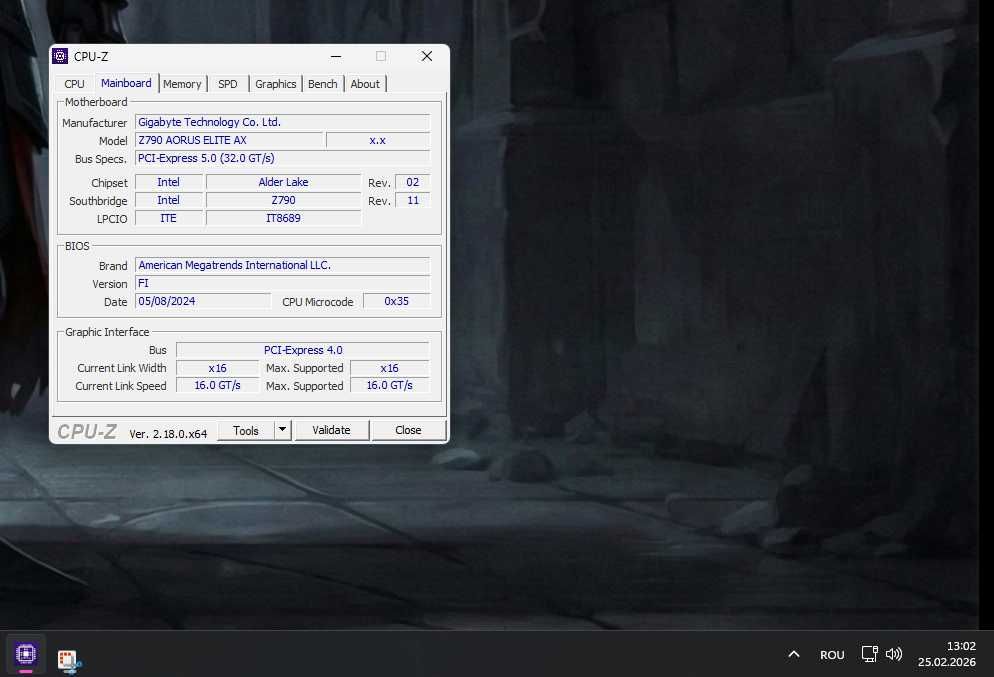Click CPU Microcode value 0x35
Screen dimensions: 994x677
pyautogui.click(x=397, y=301)
